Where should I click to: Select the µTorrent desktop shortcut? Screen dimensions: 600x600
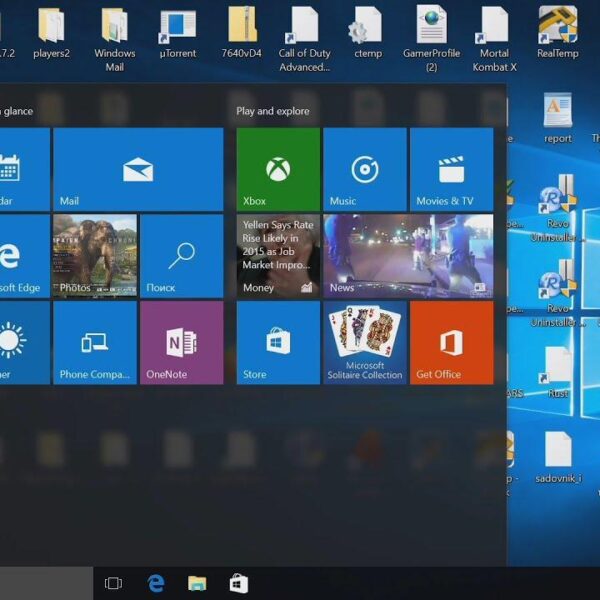pyautogui.click(x=178, y=33)
